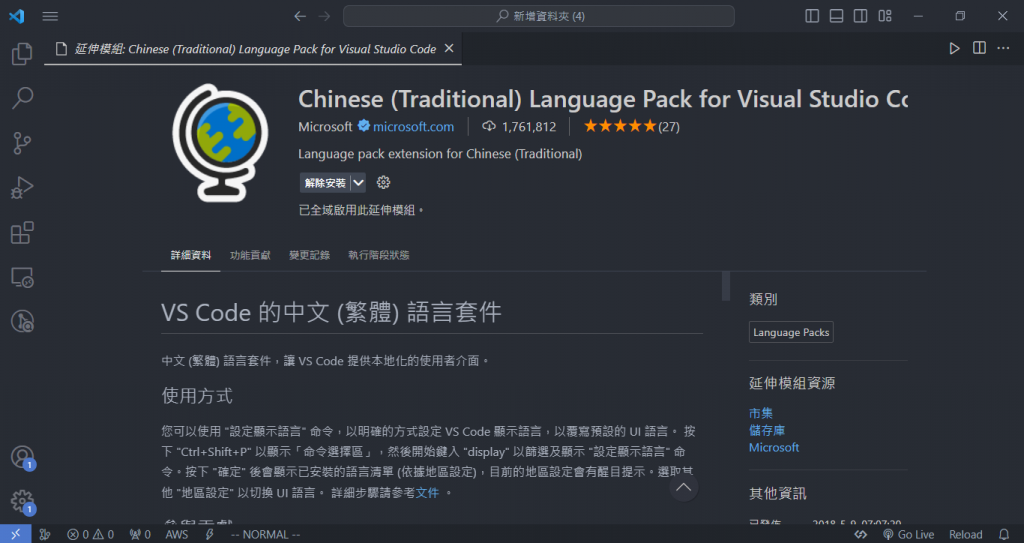Screen dimensions: 1024x543
Task: Open the Explorer view in activity bar
Action: 22,54
